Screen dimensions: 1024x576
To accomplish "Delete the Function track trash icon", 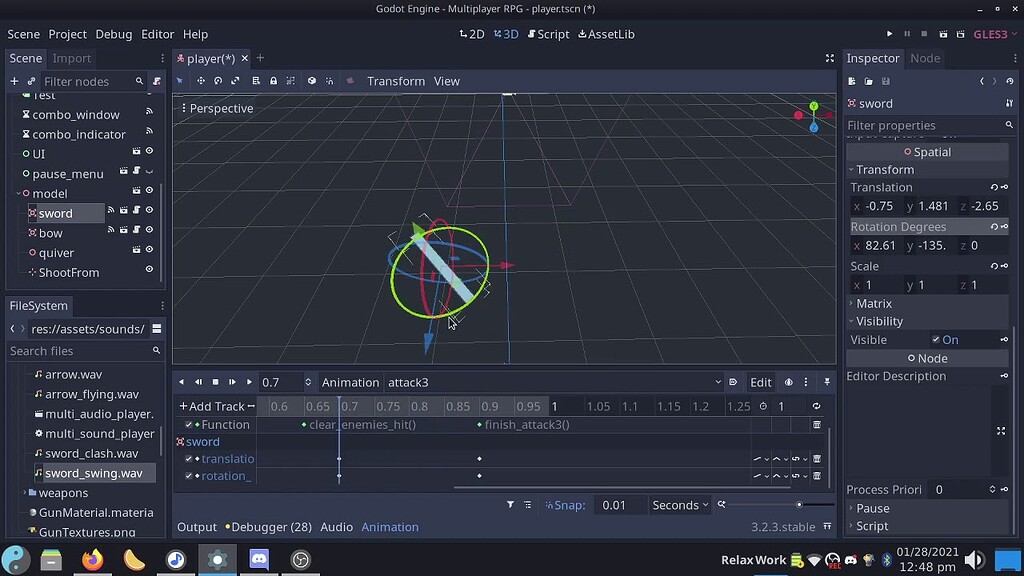I will point(817,424).
